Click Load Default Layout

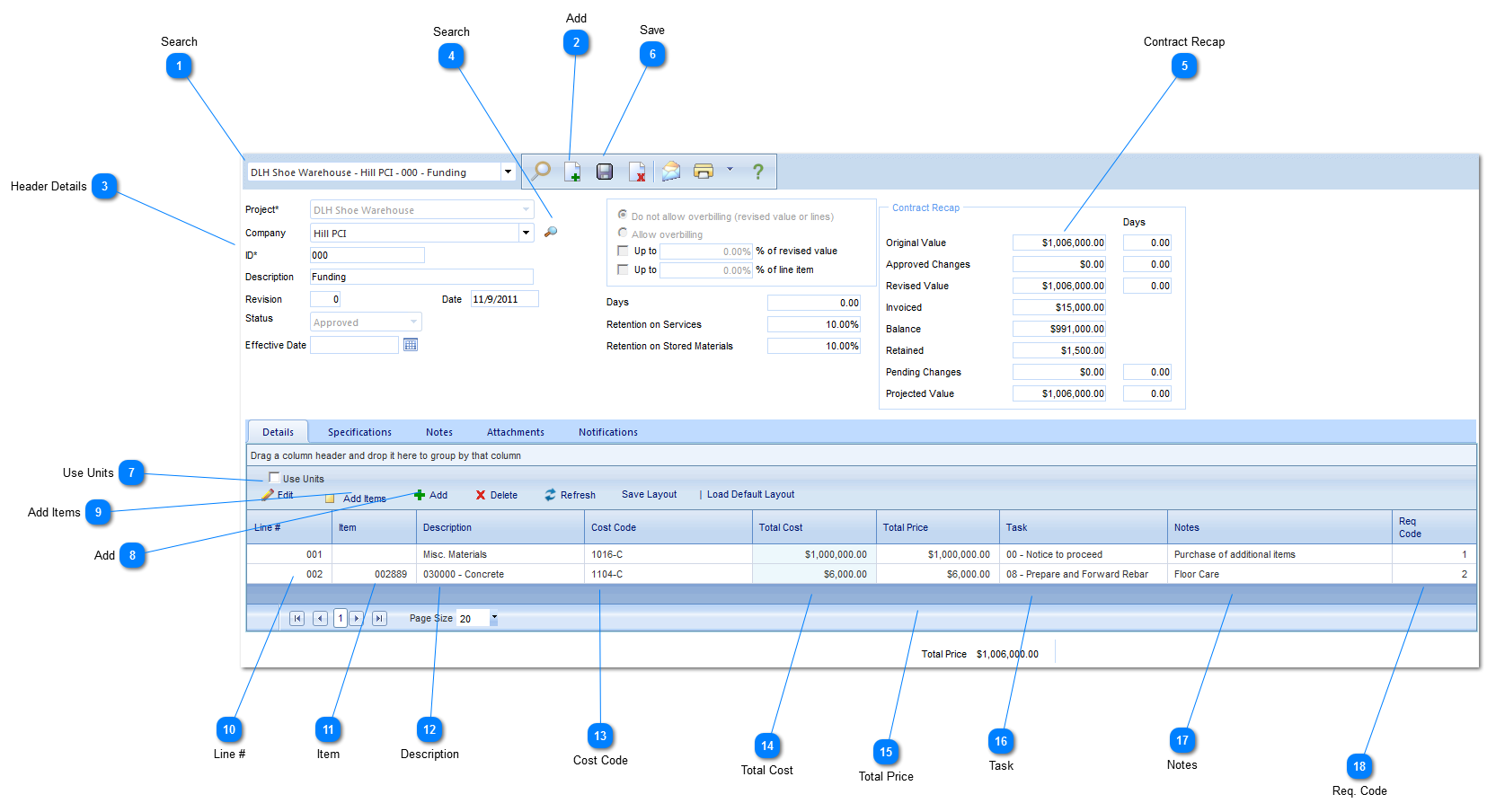[750, 494]
